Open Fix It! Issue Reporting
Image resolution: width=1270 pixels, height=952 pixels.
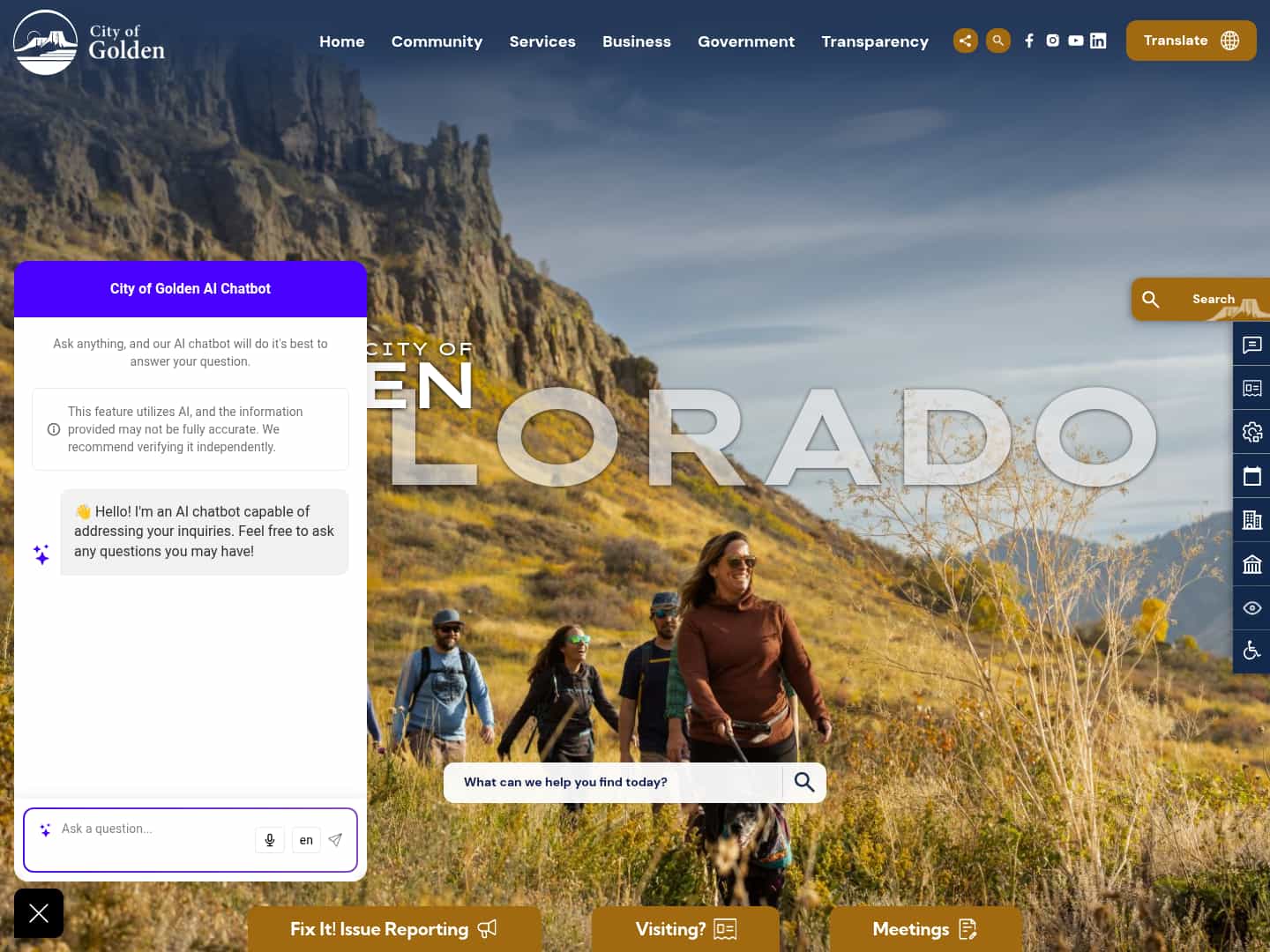click(394, 929)
